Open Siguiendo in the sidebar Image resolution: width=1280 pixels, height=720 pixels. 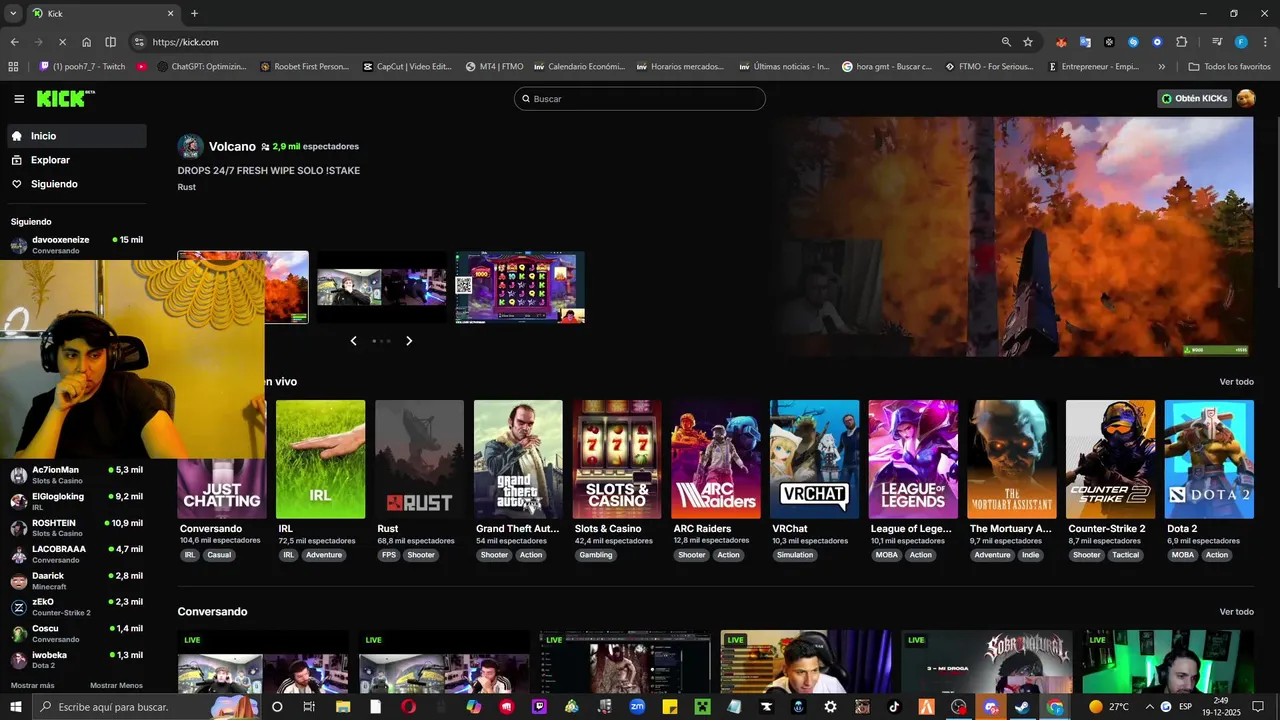pos(76,184)
